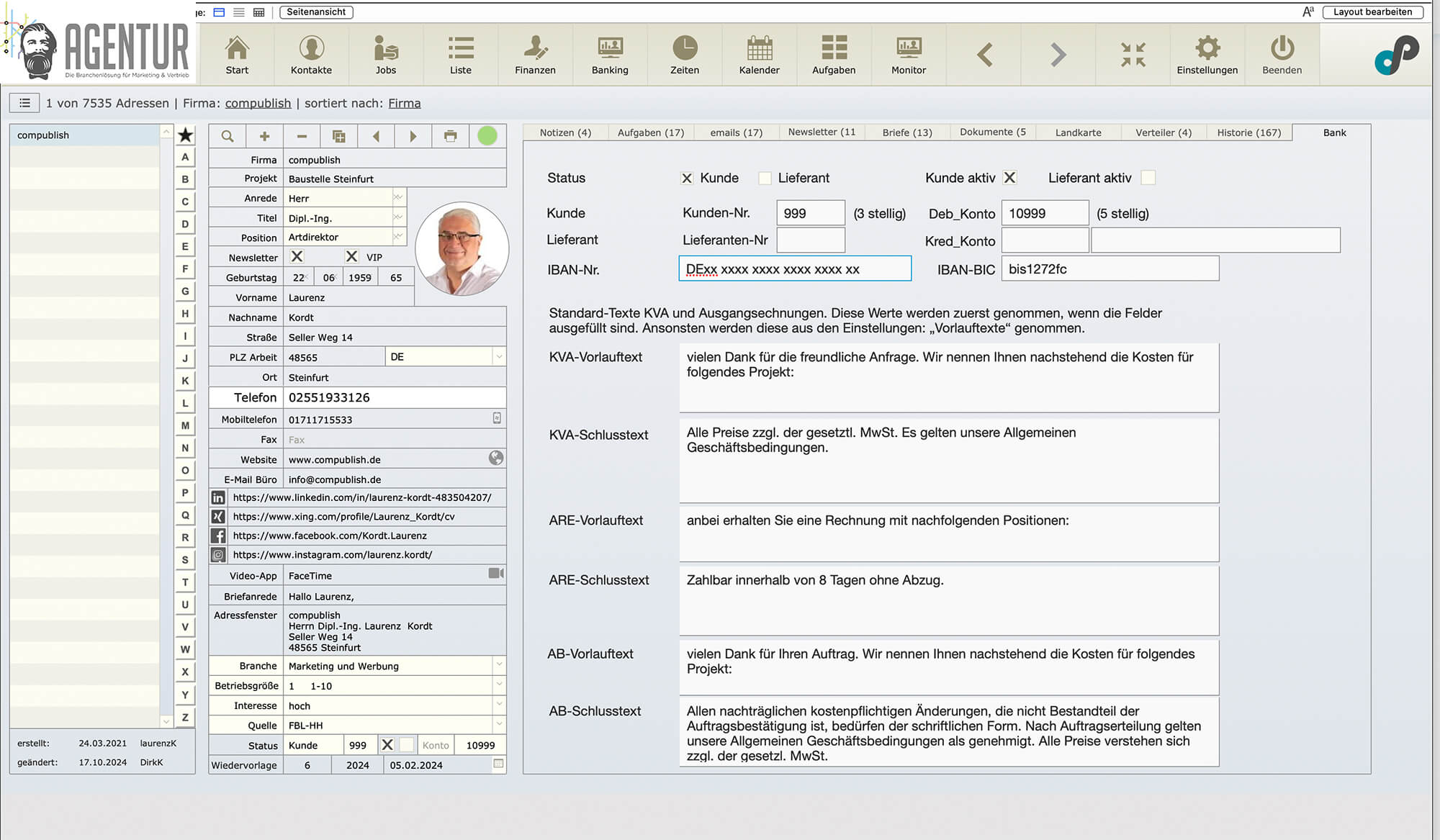Jump to letter M in alphabet index
This screenshot has height=840, width=1440.
click(185, 425)
